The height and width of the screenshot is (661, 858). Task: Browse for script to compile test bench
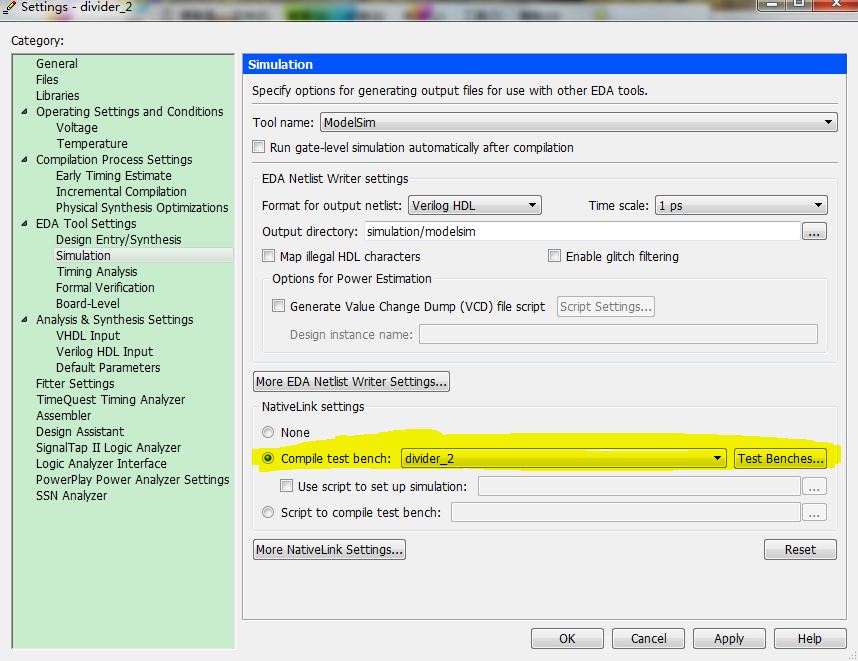point(814,513)
